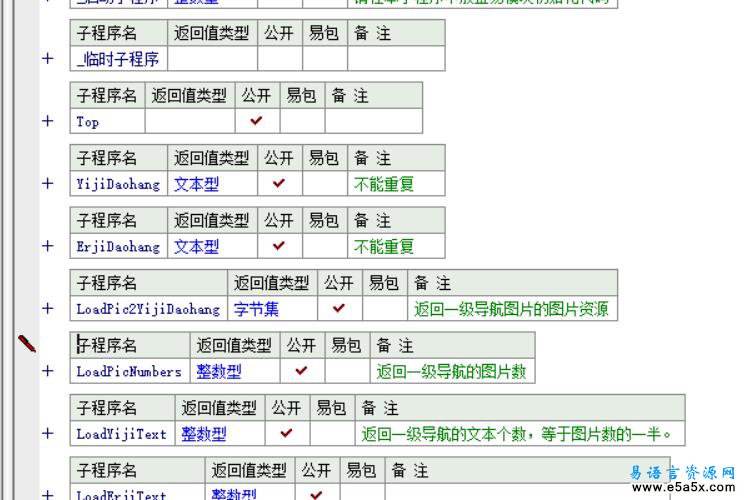Toggle the 公开 checkmark for LoadPicNumbers
744x500 pixels.
(302, 371)
